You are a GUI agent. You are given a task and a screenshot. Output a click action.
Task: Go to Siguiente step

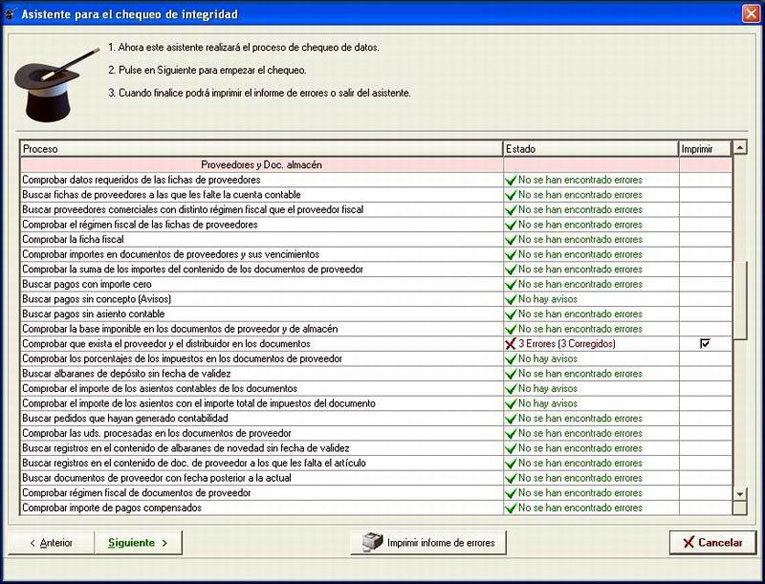pos(138,543)
